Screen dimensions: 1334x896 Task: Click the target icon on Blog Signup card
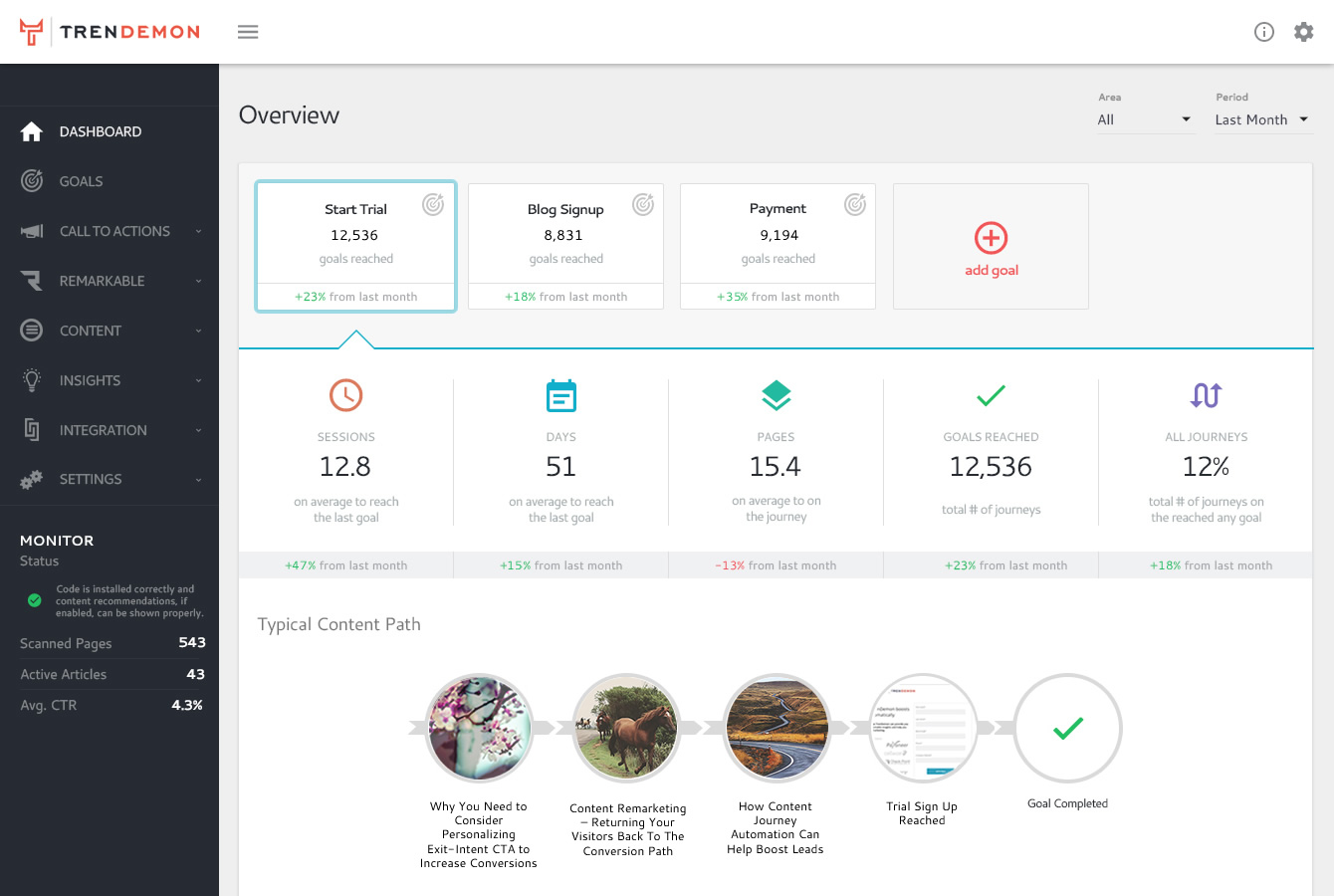click(643, 205)
